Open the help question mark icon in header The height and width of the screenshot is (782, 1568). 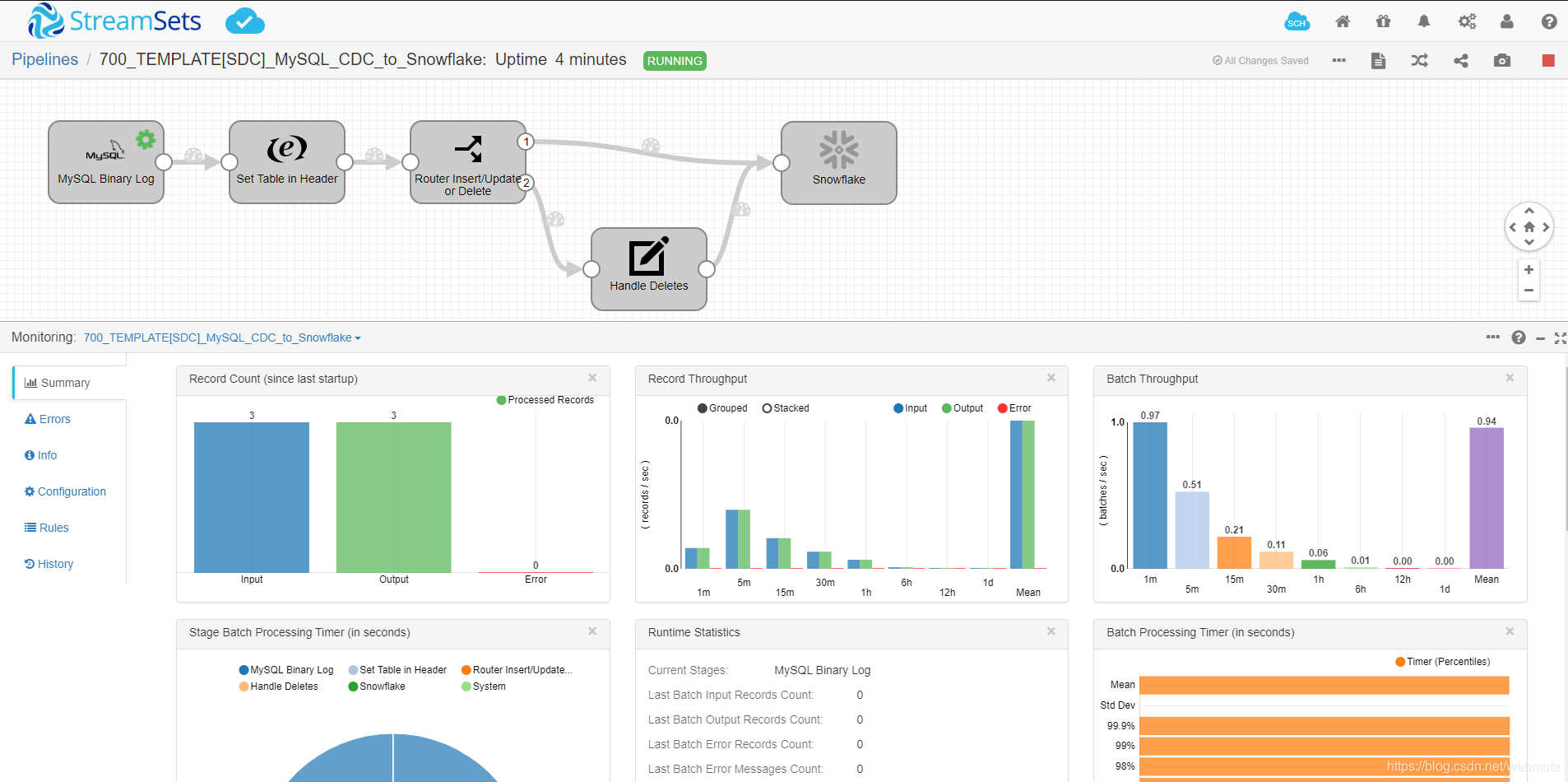[1549, 21]
